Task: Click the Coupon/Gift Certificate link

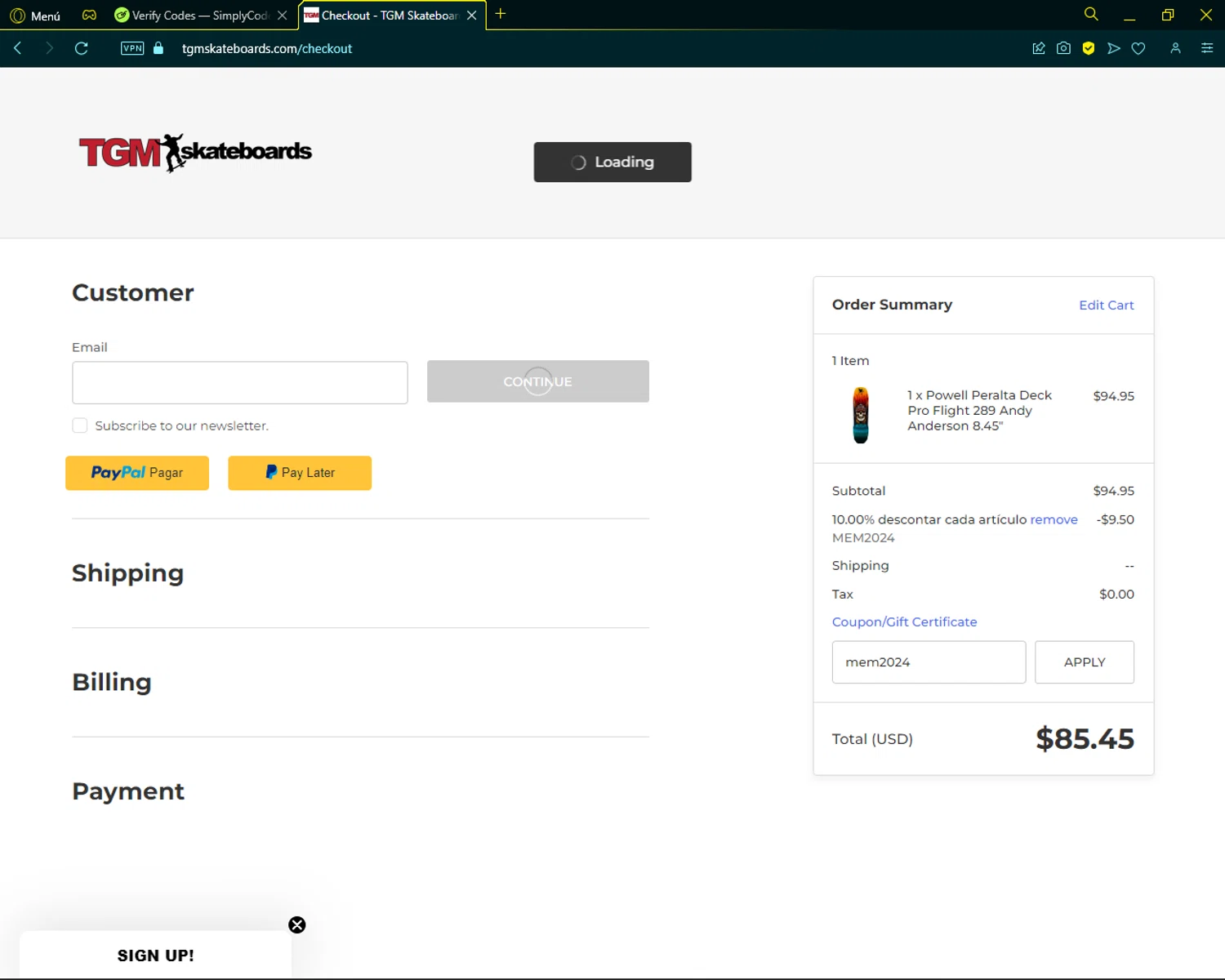Action: coord(904,621)
